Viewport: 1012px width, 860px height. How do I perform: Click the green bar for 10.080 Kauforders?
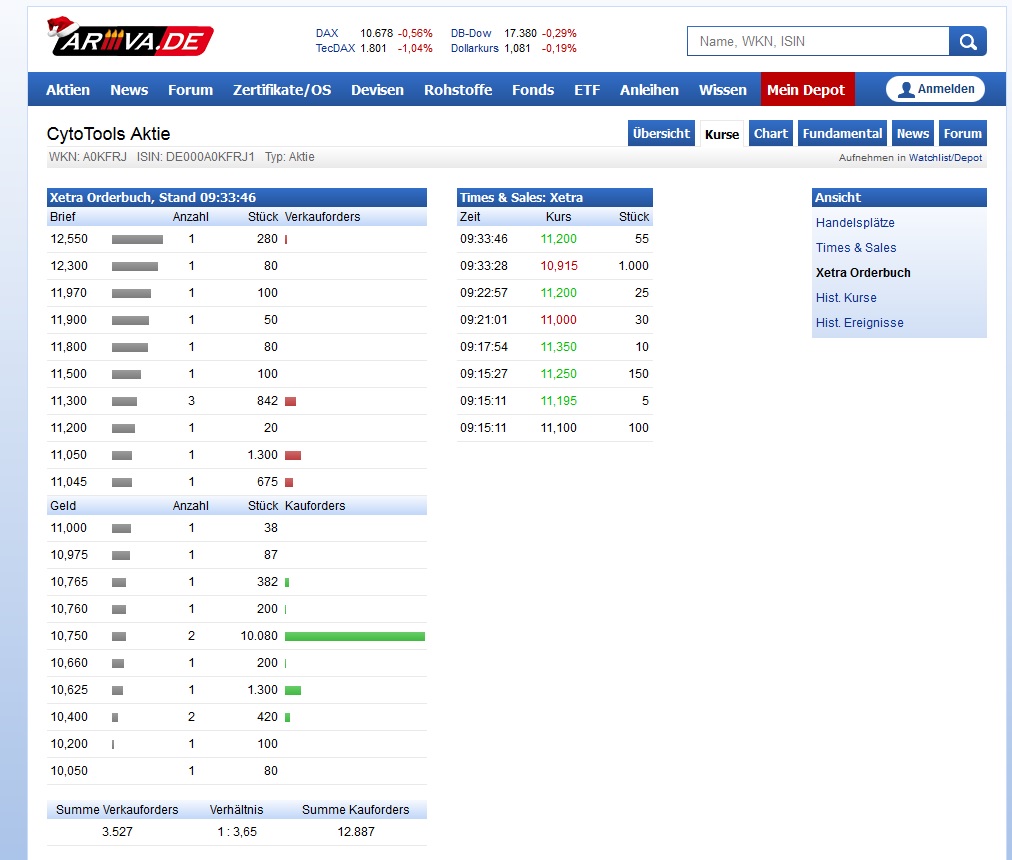(355, 637)
